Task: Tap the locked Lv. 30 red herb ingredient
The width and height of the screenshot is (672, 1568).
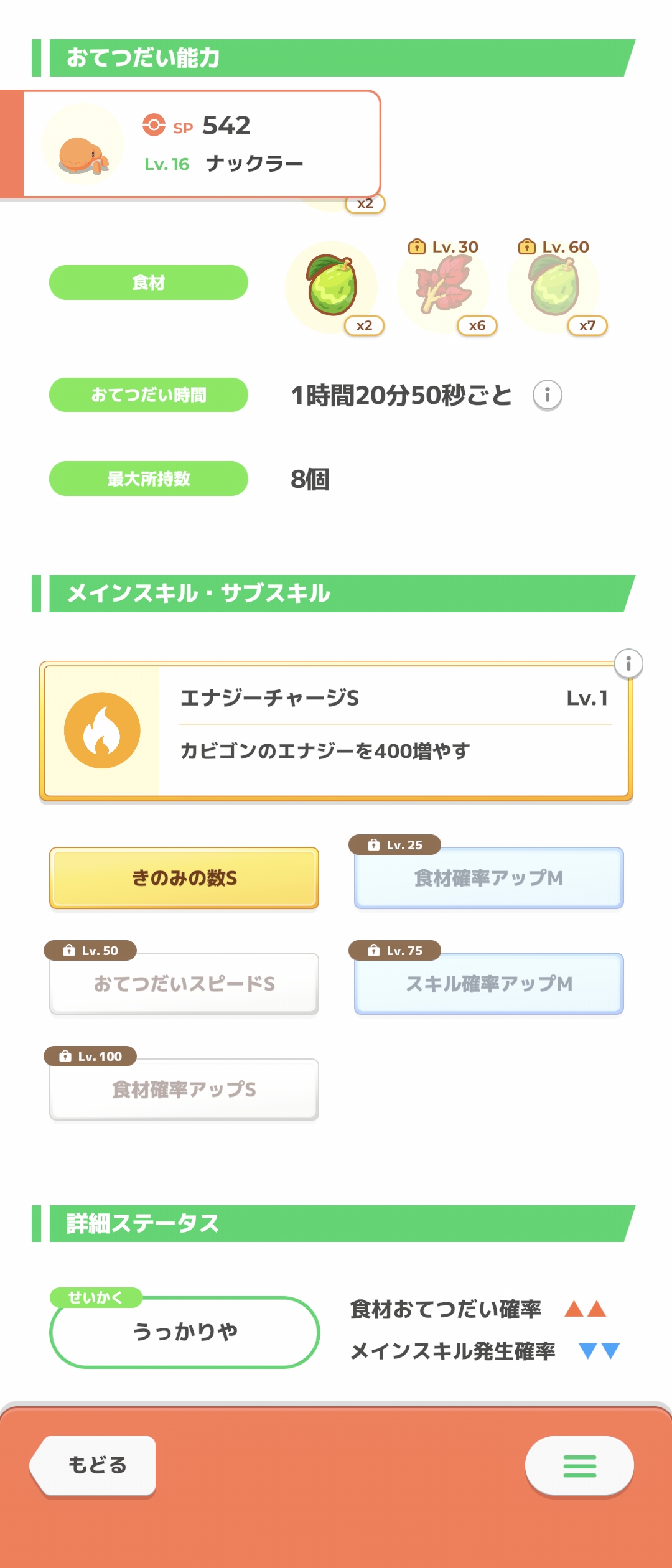Action: 443,286
